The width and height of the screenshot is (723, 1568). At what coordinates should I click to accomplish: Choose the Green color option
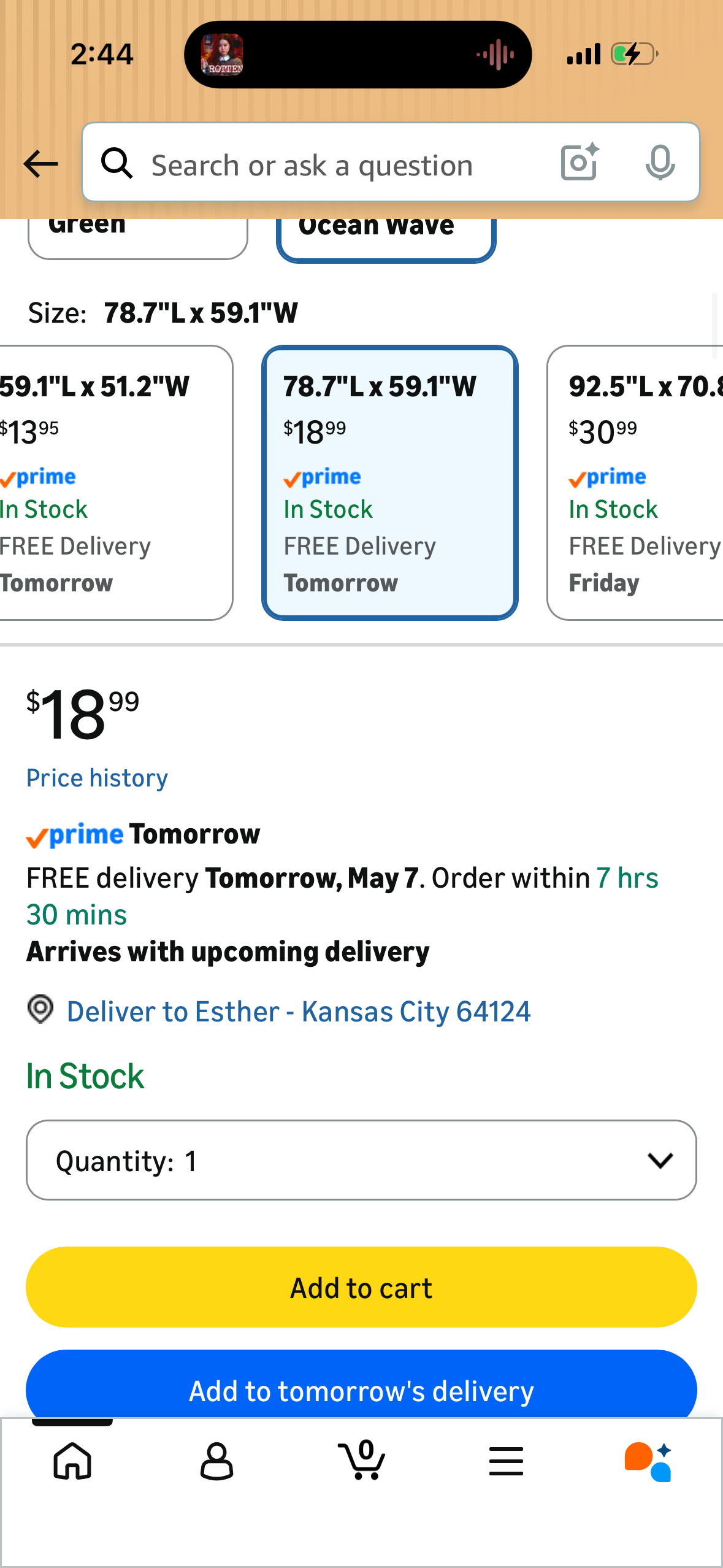137,238
